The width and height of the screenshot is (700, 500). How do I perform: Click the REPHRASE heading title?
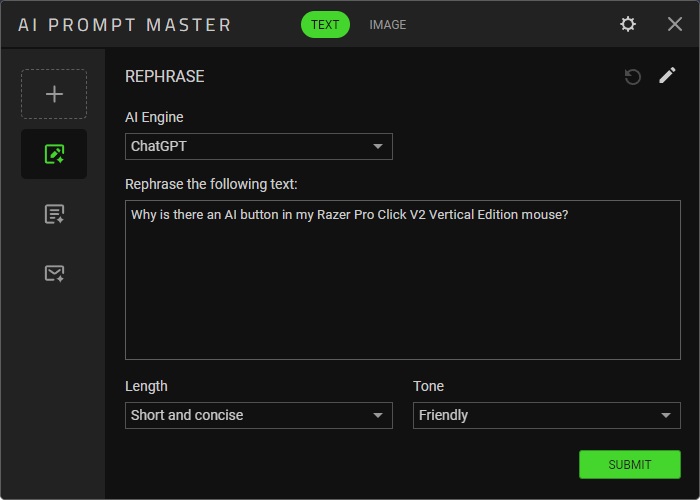[x=164, y=77]
